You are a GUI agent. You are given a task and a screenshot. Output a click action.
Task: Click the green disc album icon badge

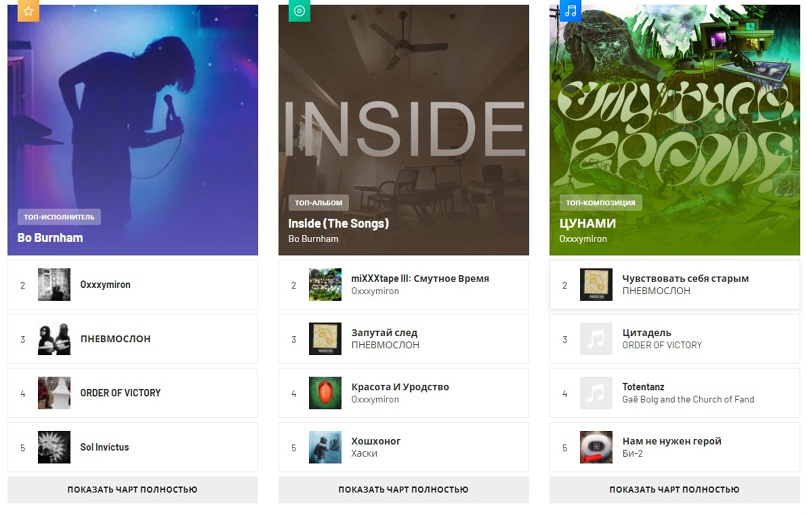point(299,10)
